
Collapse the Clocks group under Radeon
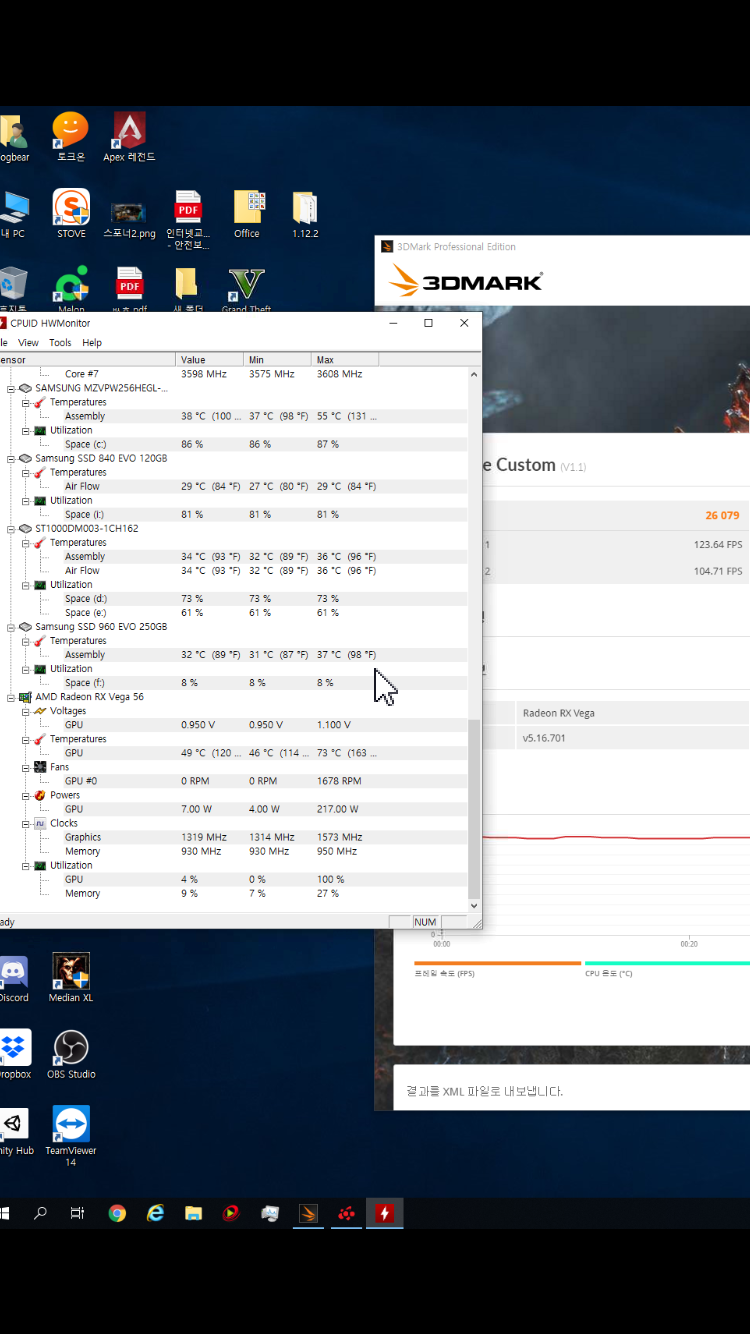26,823
